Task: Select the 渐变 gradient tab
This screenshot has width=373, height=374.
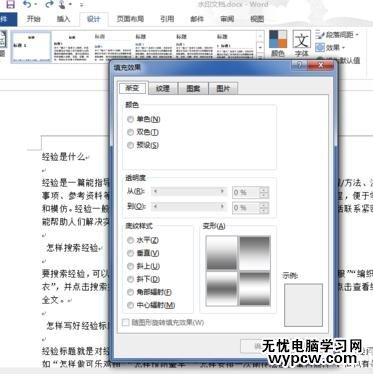Action: pyautogui.click(x=132, y=88)
